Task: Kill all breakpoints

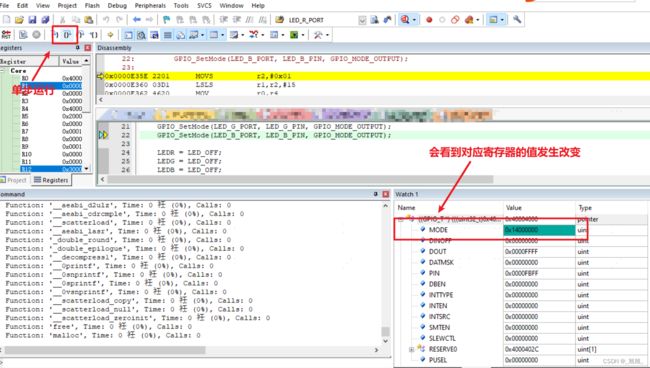Action: click(x=469, y=19)
